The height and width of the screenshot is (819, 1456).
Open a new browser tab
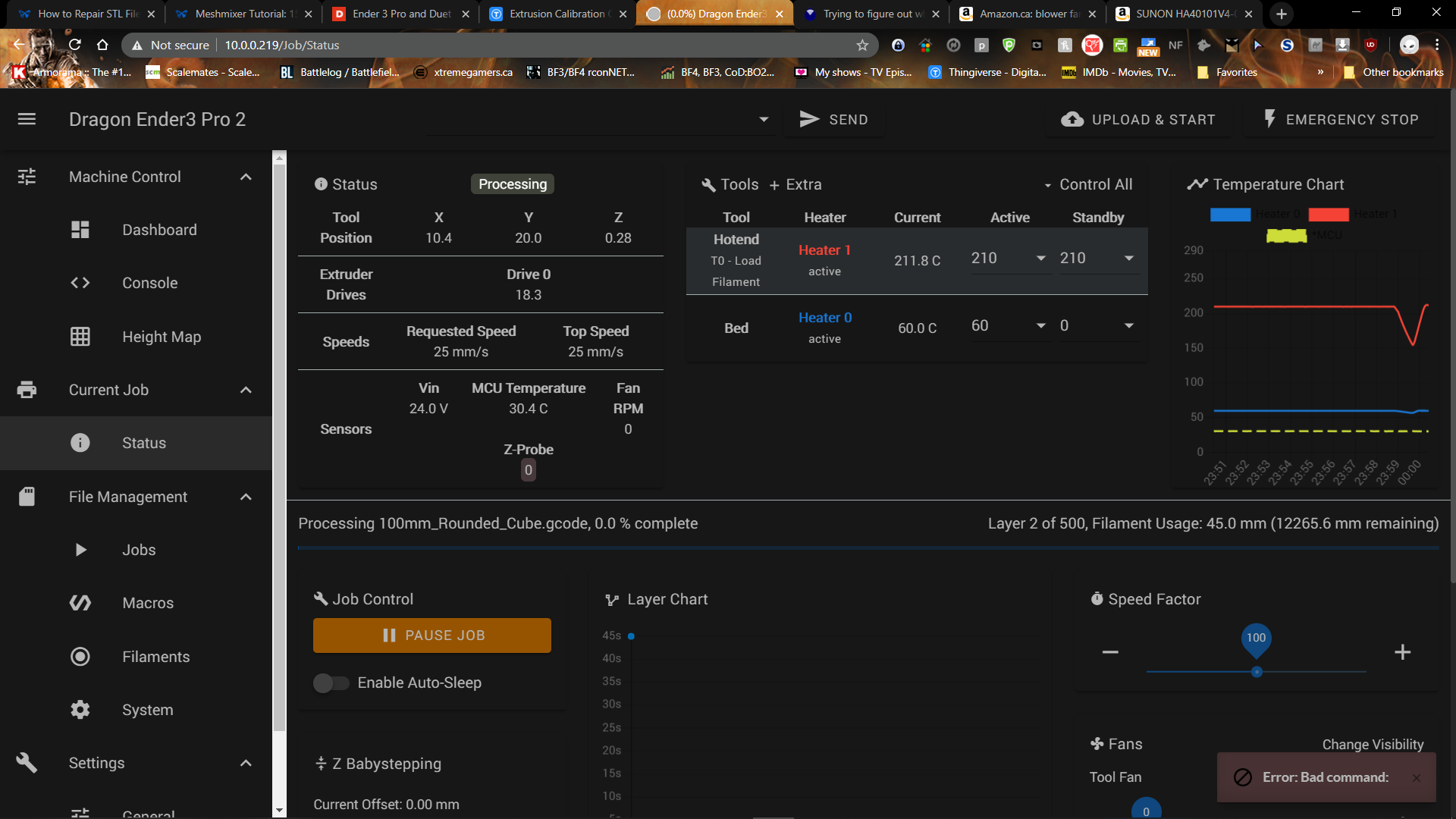1281,14
